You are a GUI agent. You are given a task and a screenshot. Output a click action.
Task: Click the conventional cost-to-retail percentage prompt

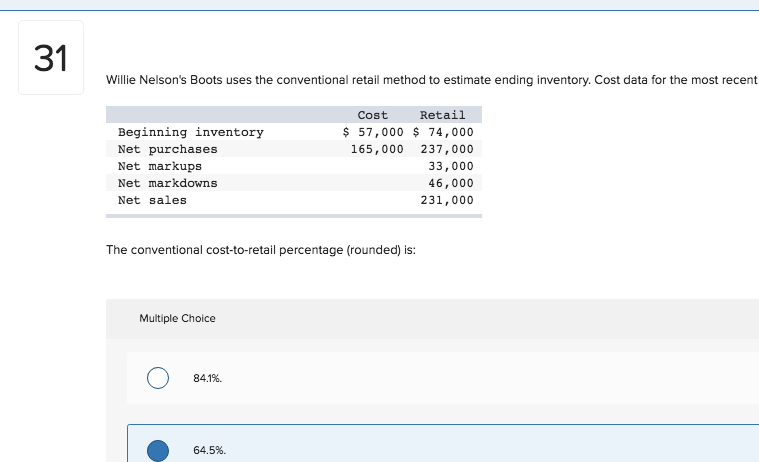[x=261, y=250]
